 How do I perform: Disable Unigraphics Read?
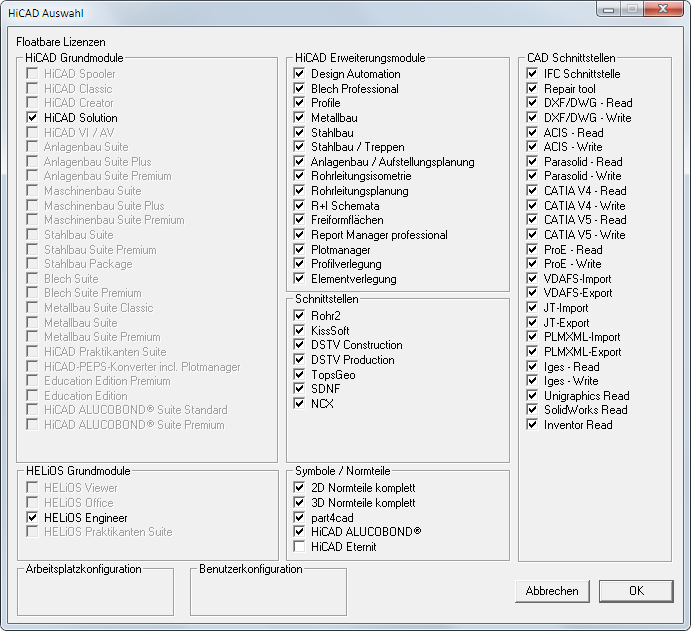(532, 396)
